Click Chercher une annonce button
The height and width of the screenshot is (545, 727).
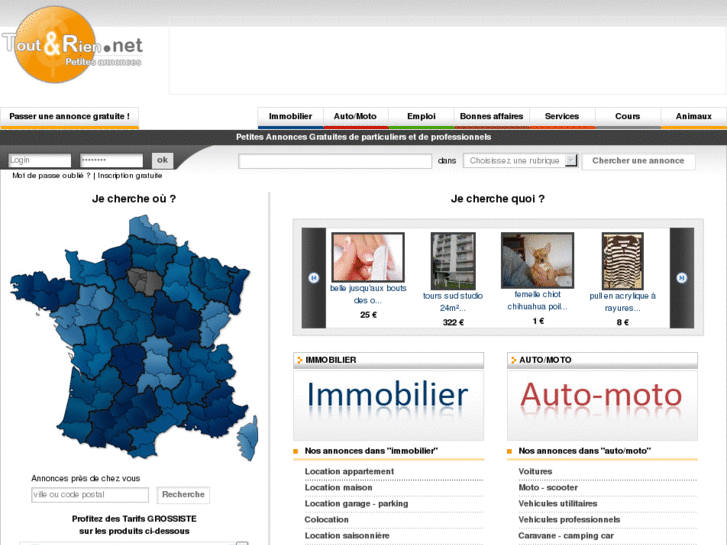pos(638,161)
